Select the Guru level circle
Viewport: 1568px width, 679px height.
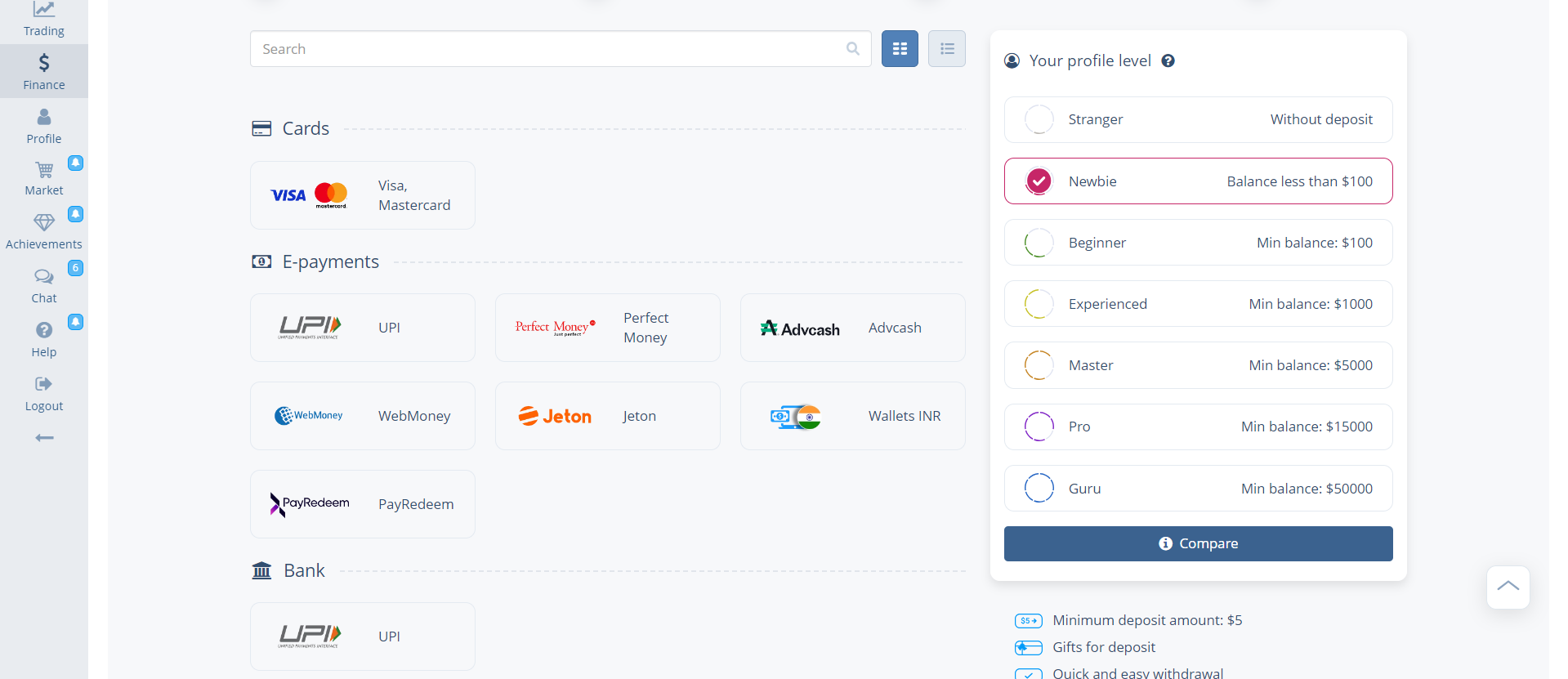[x=1039, y=489]
